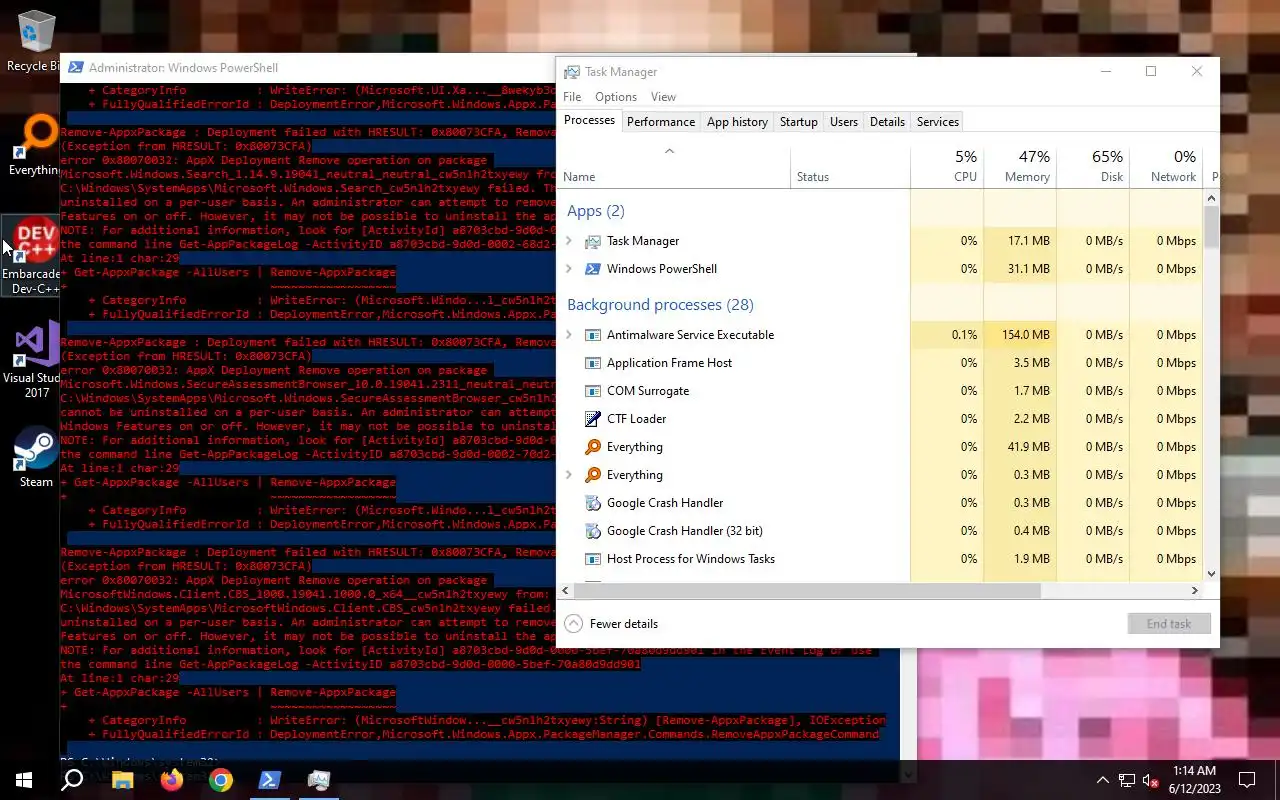Image resolution: width=1280 pixels, height=800 pixels.
Task: Select the Processes tab
Action: [589, 120]
